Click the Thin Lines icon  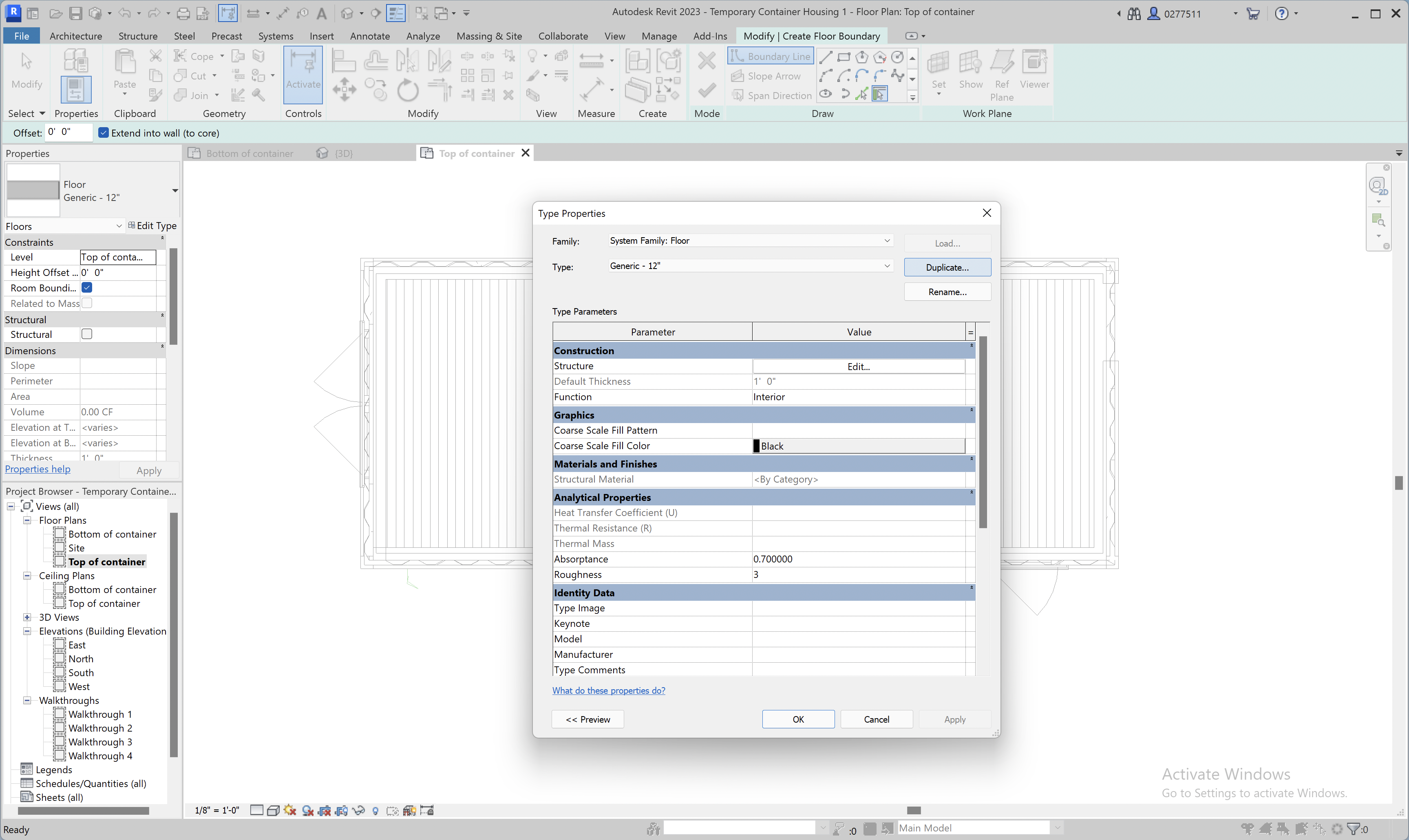(x=396, y=13)
